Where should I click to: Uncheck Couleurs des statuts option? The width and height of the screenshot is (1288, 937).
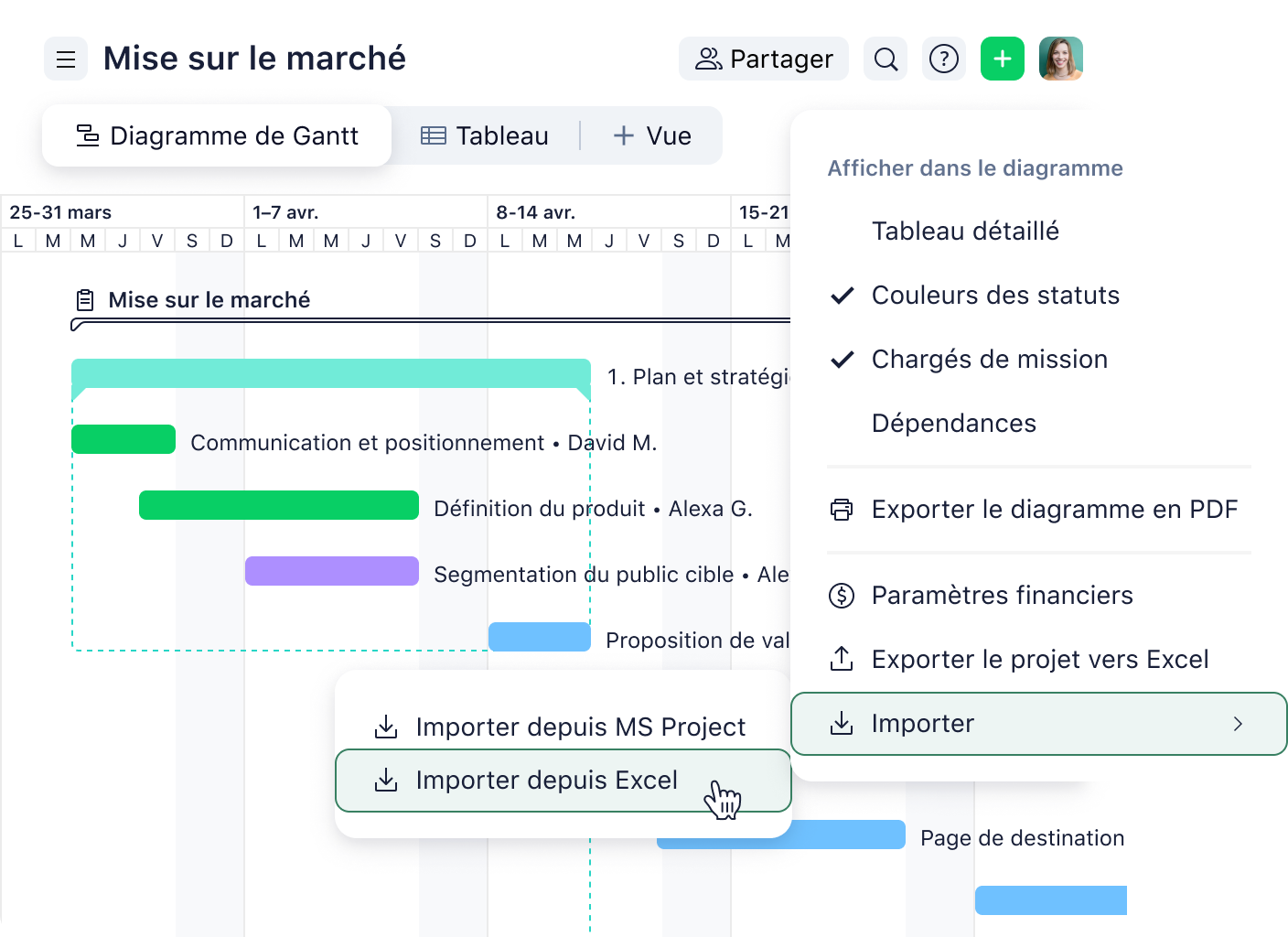(994, 296)
